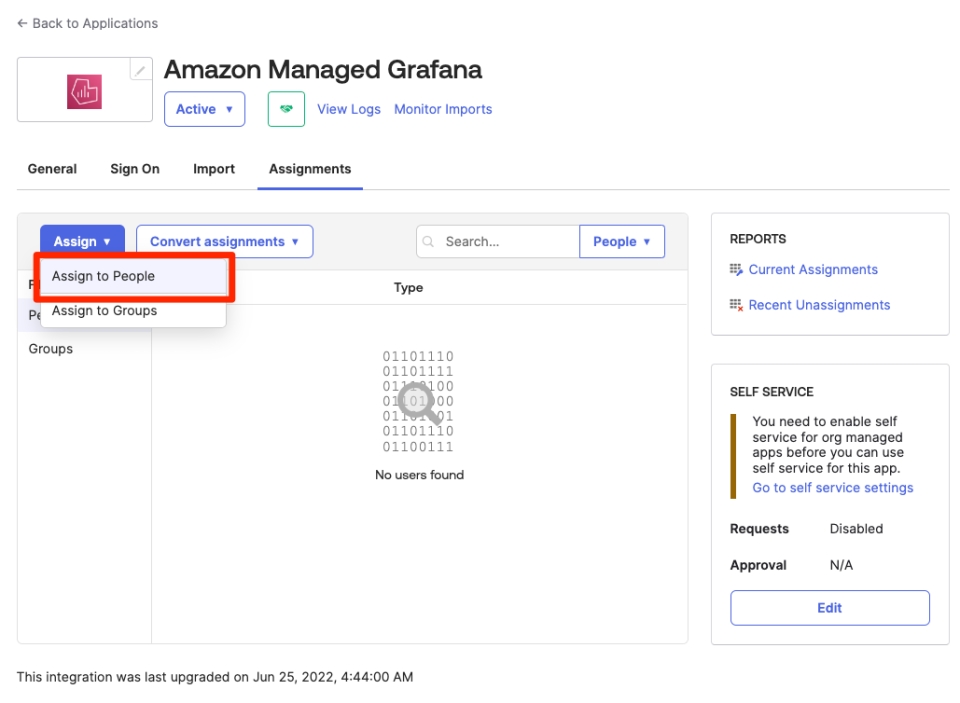Click the back arrow before Back to Applications
The width and height of the screenshot is (960, 703).
(20, 23)
